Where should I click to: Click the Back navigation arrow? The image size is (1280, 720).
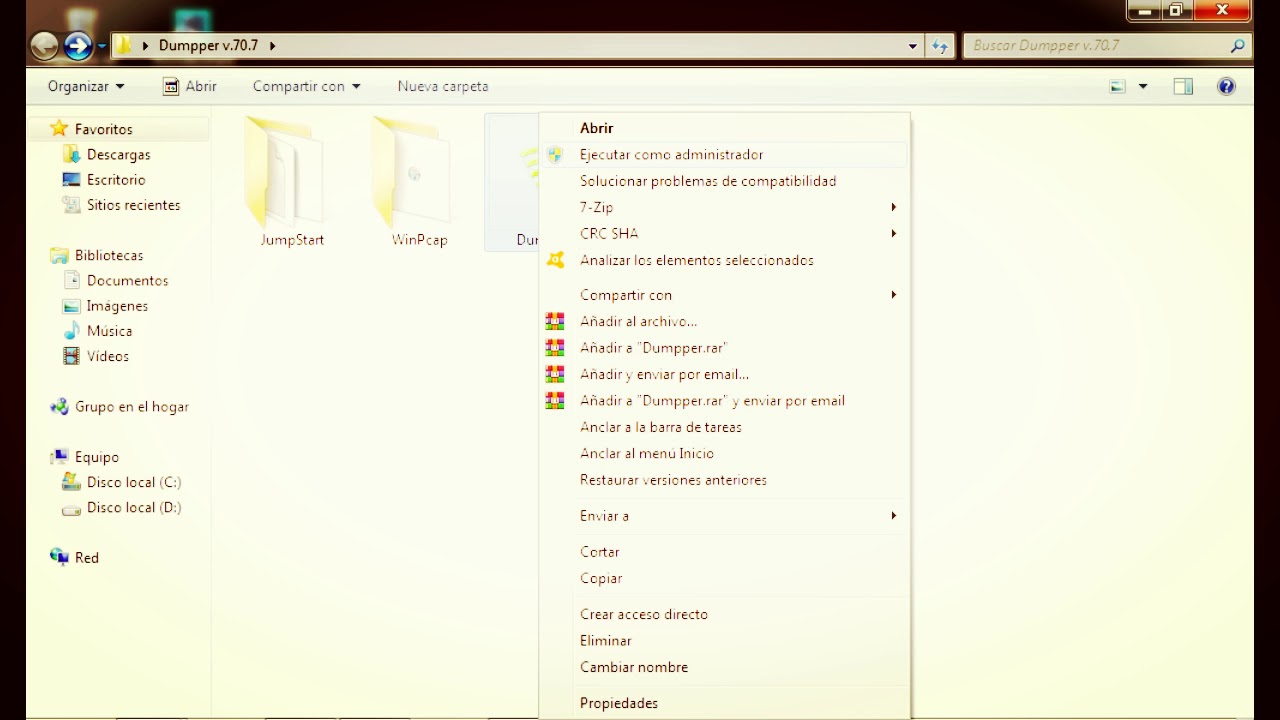pos(44,45)
